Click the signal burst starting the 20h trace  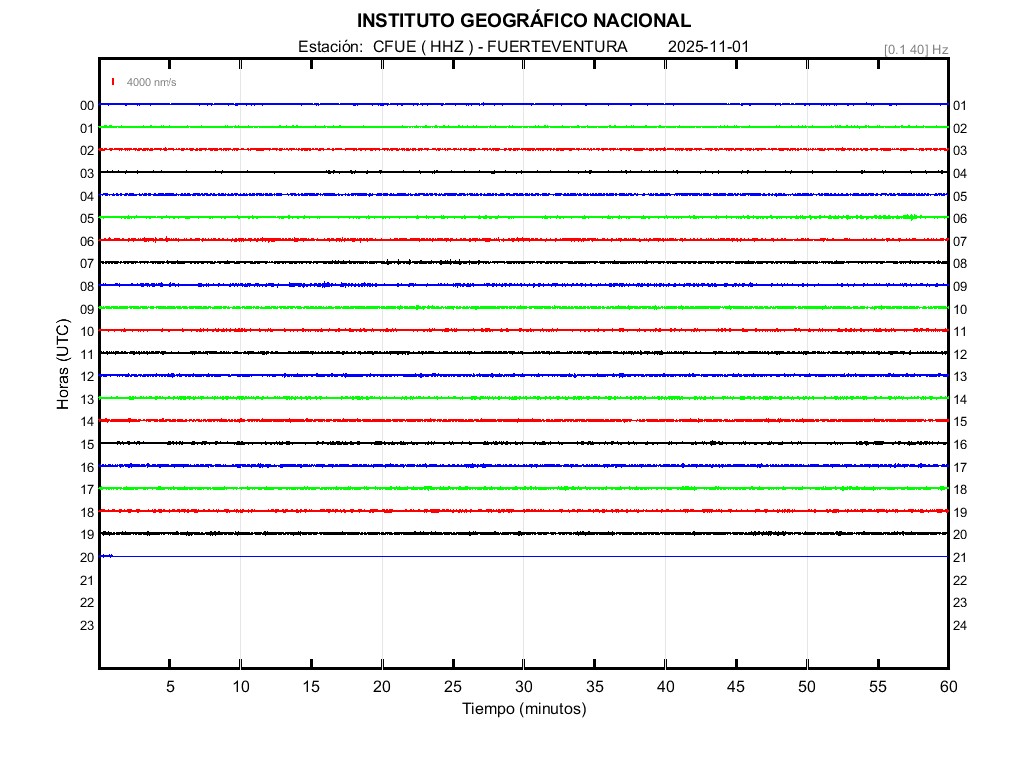pyautogui.click(x=106, y=556)
